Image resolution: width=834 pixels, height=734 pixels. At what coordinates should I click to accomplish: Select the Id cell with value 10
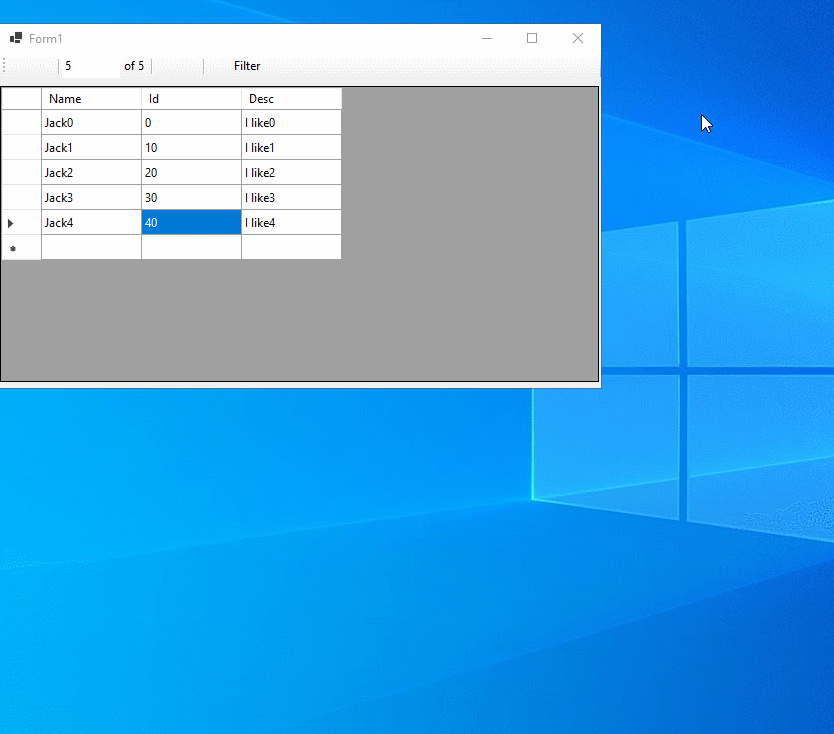[191, 147]
